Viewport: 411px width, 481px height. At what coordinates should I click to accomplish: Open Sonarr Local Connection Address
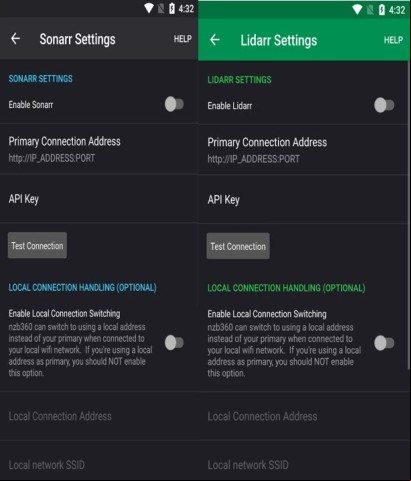(x=99, y=416)
